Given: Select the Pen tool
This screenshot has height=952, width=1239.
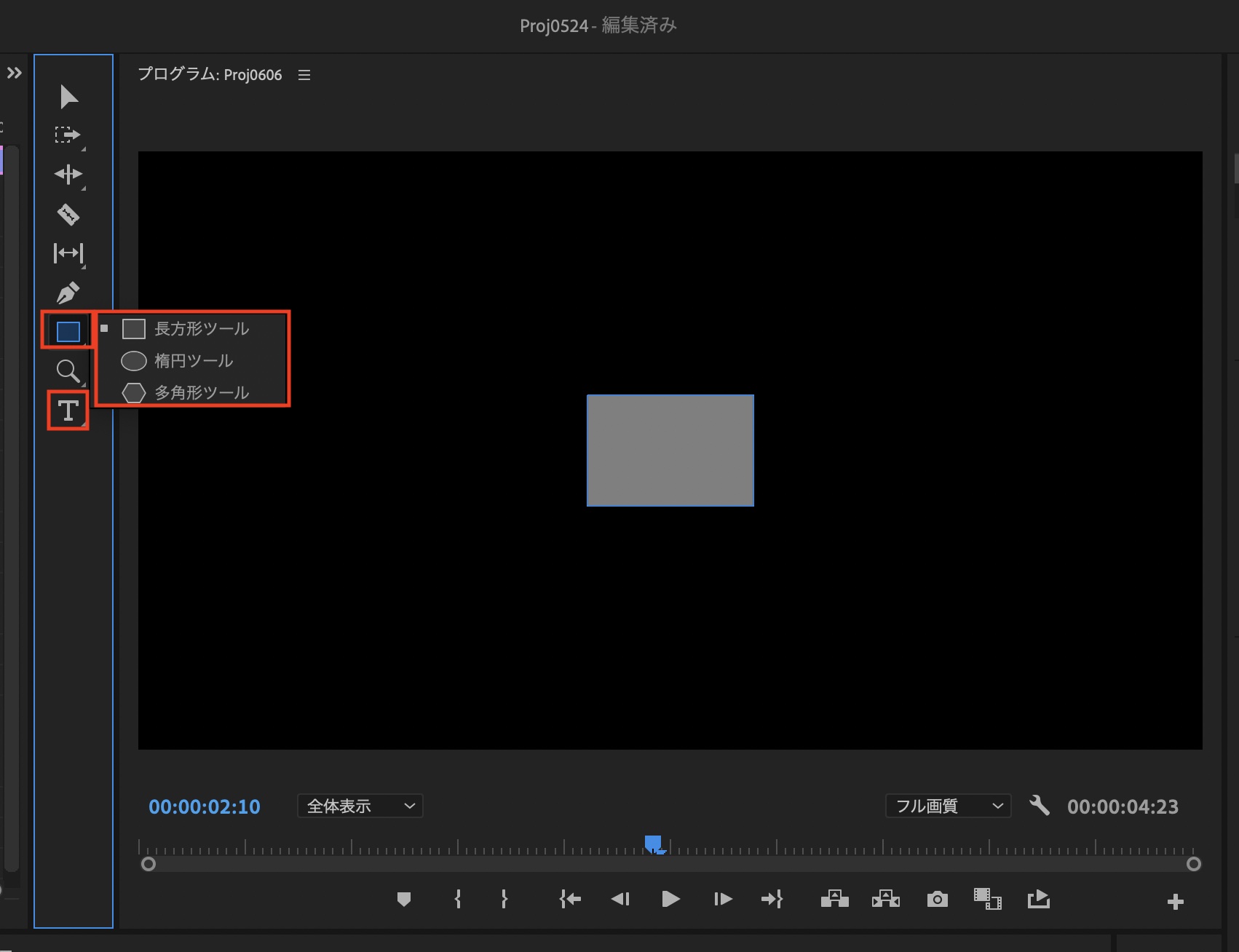Looking at the screenshot, I should [68, 293].
